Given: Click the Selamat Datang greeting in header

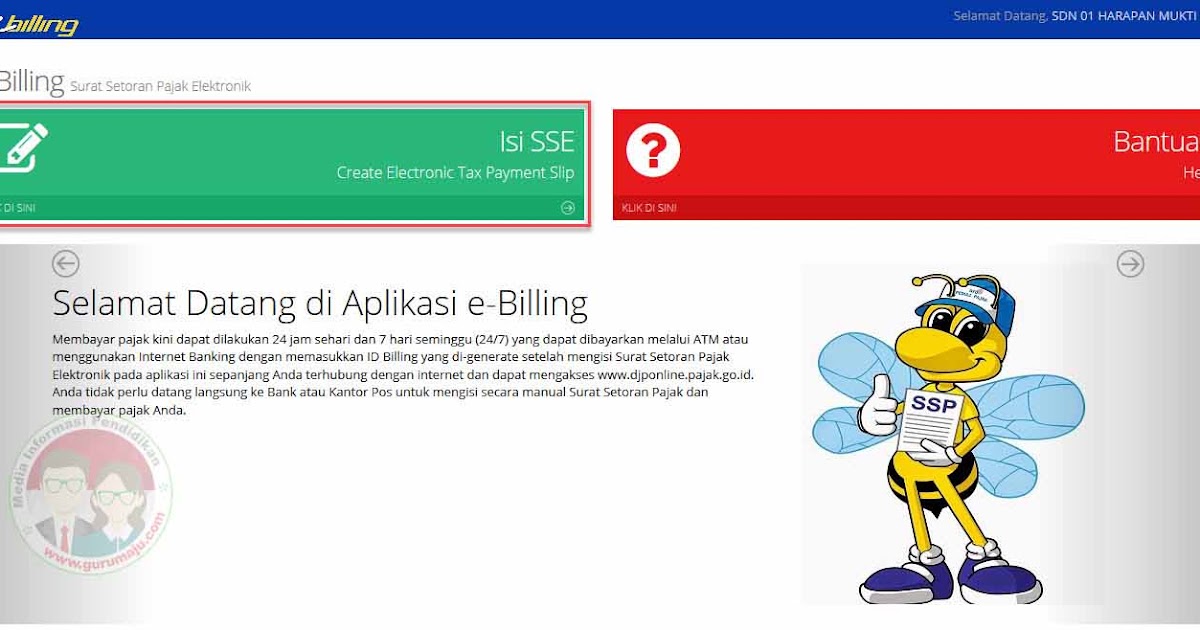Looking at the screenshot, I should click(x=1000, y=17).
